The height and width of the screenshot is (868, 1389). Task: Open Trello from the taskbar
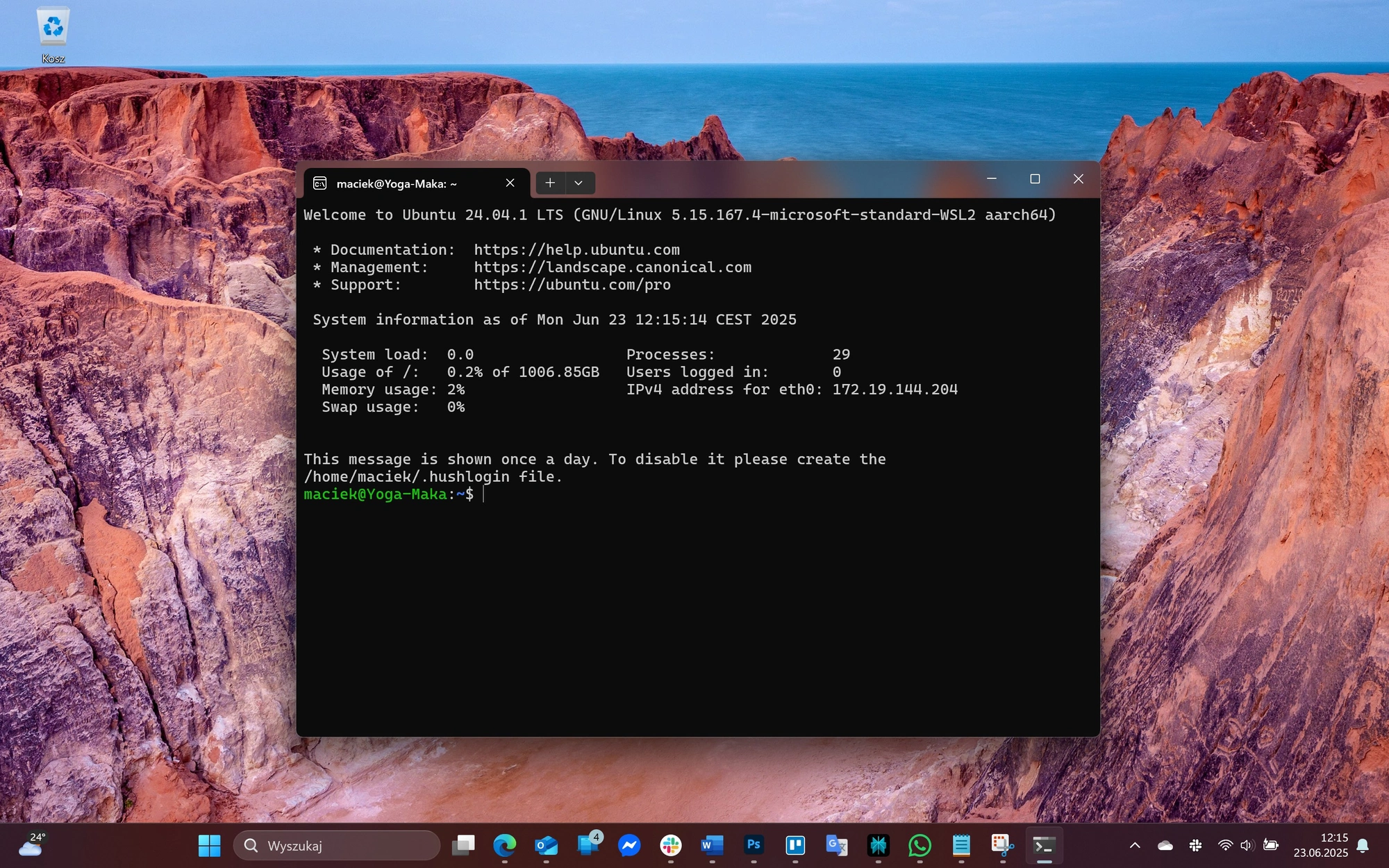(795, 845)
